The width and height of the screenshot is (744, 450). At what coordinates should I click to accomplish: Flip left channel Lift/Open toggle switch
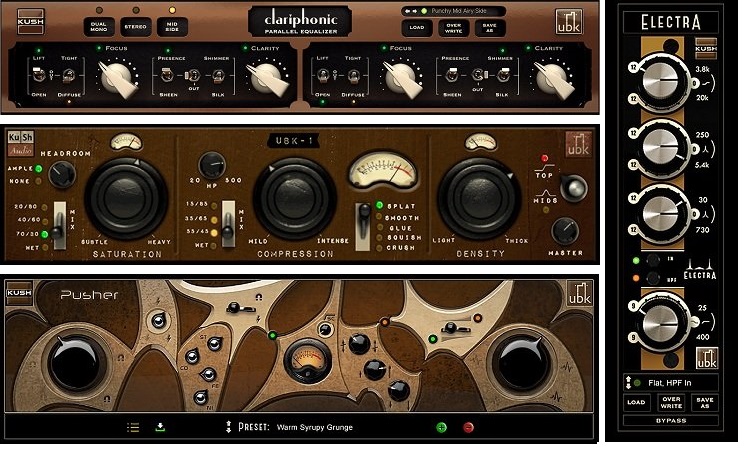pyautogui.click(x=38, y=74)
